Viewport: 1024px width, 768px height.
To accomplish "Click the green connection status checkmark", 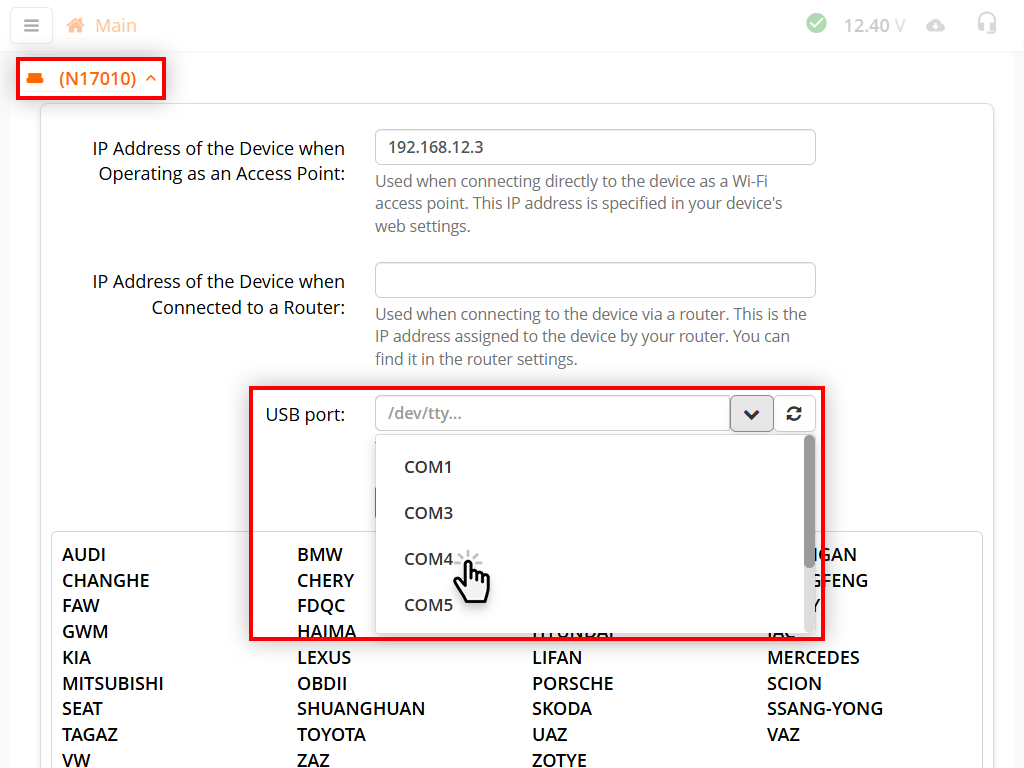I will click(816, 24).
